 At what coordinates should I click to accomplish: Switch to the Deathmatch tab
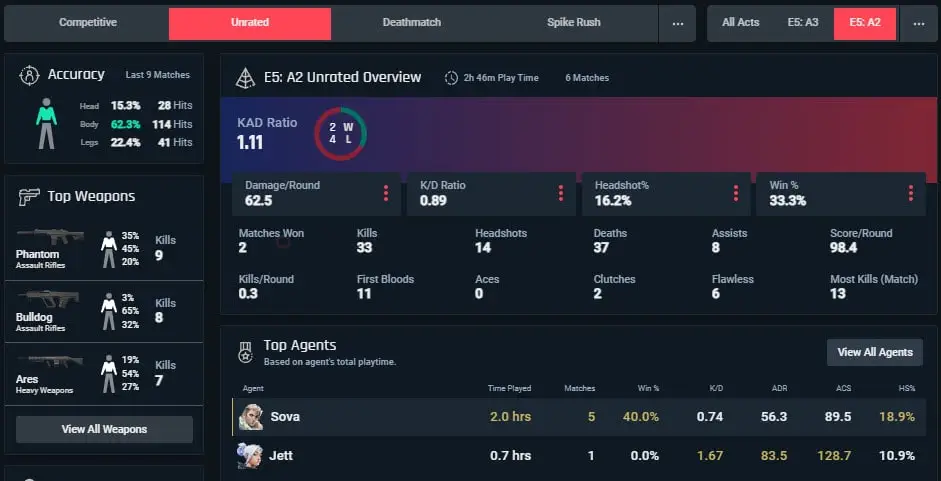coord(412,23)
